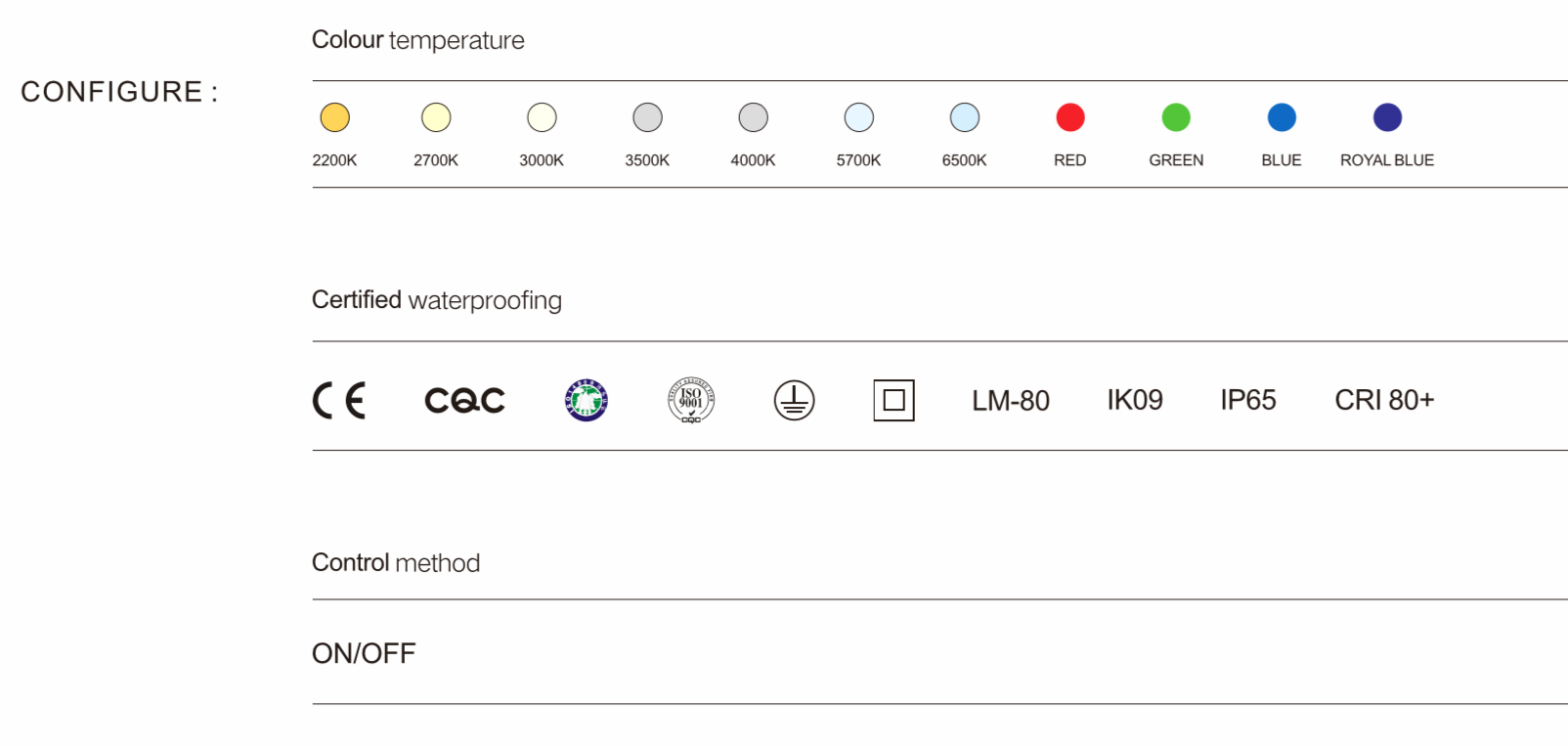
Task: Click the ISO 9001 certification badge
Action: pos(691,400)
